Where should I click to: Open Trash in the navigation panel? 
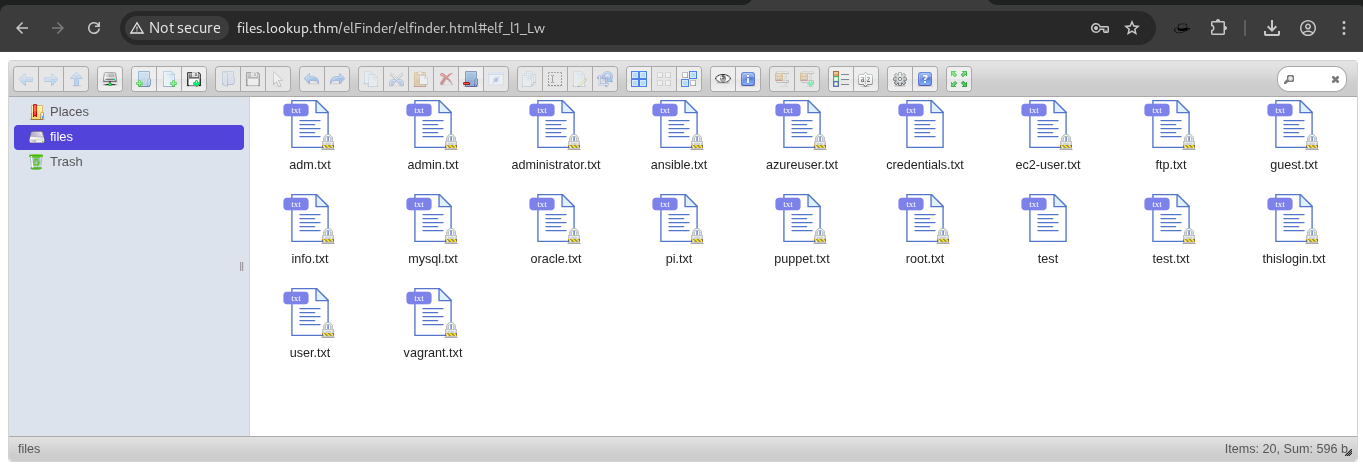pos(66,162)
